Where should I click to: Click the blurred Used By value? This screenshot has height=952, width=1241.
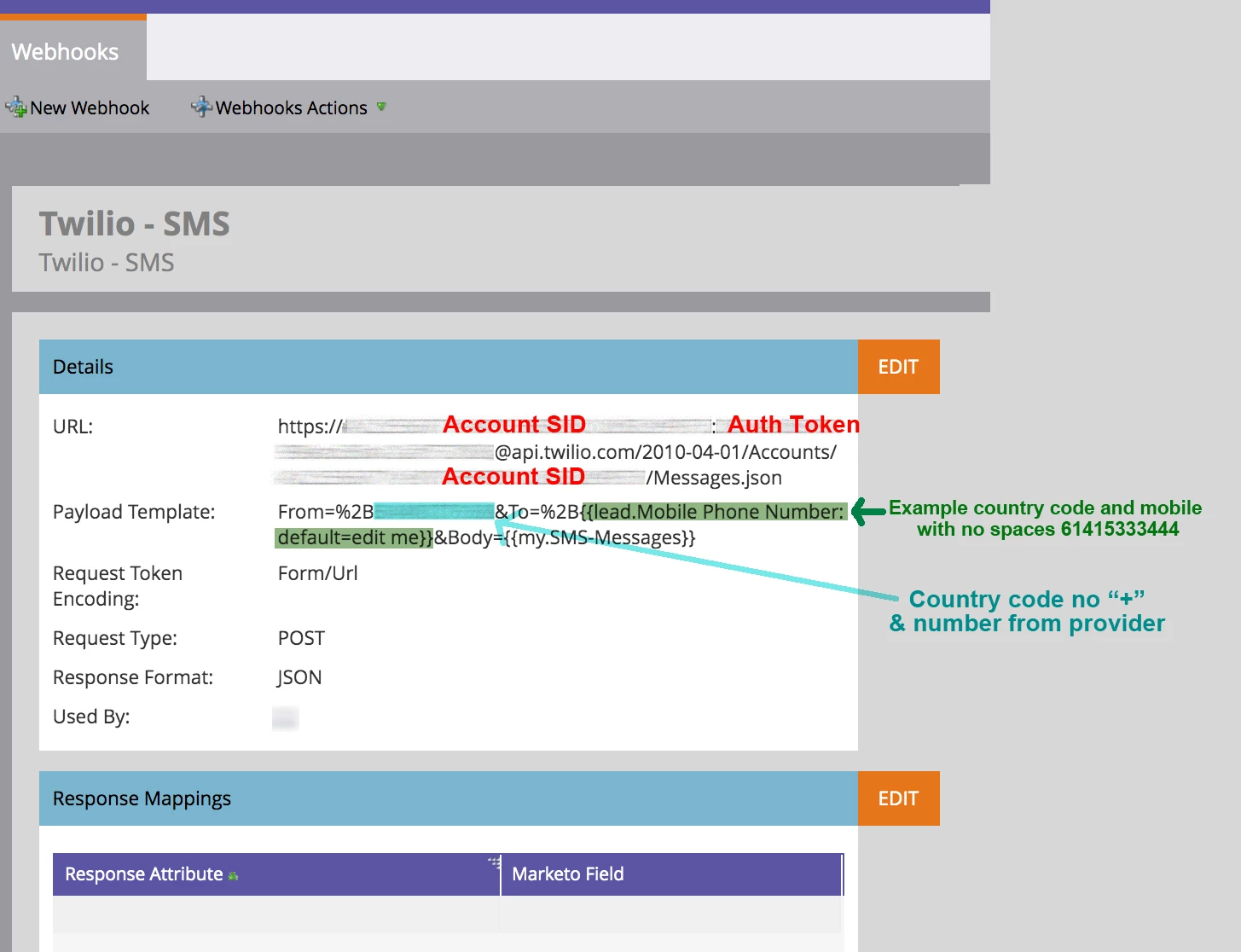point(285,717)
